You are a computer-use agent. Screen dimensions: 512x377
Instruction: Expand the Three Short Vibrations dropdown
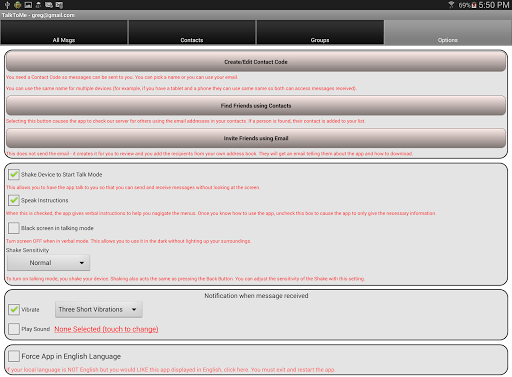point(99,309)
